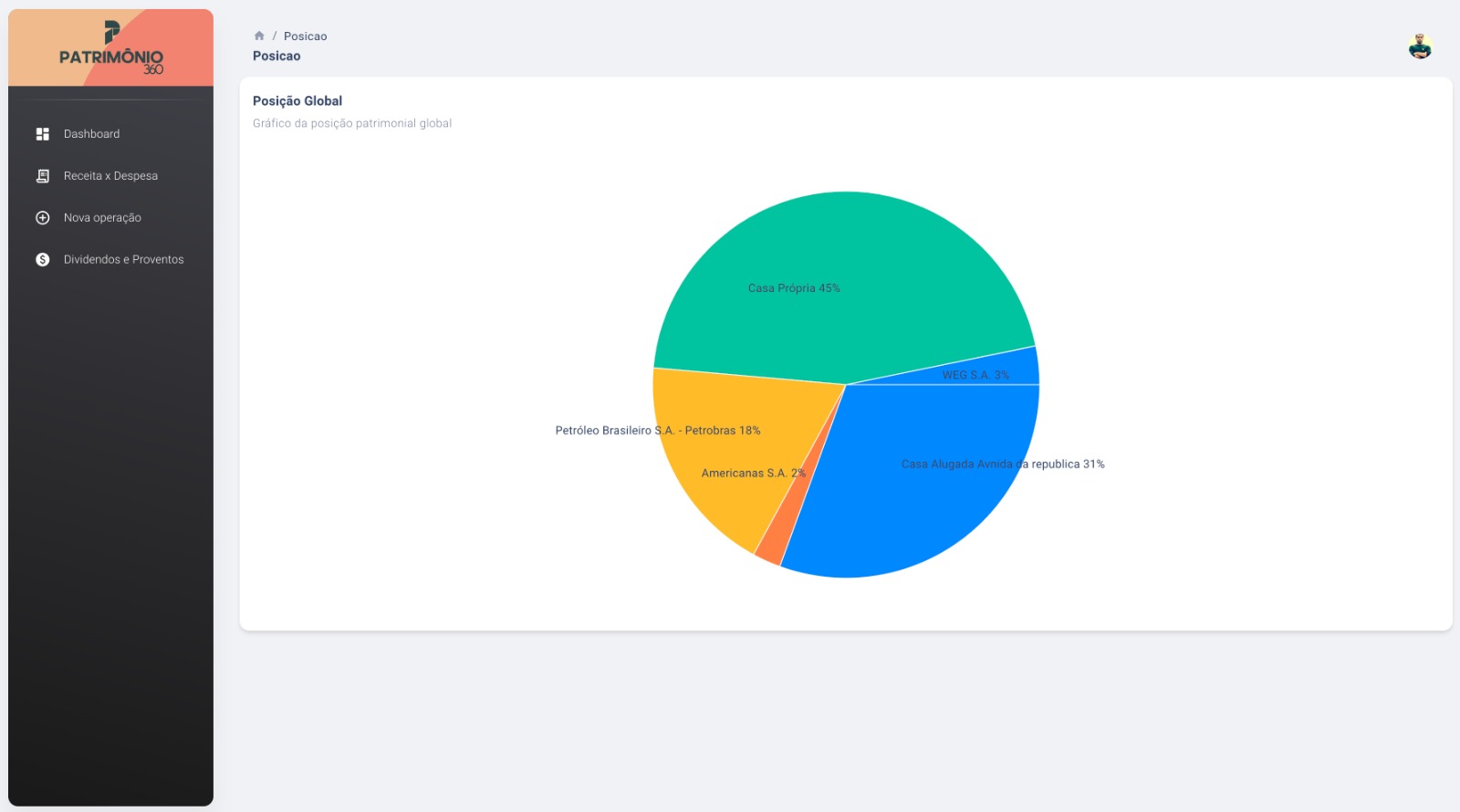Select Nova operação in the sidebar

[x=102, y=218]
